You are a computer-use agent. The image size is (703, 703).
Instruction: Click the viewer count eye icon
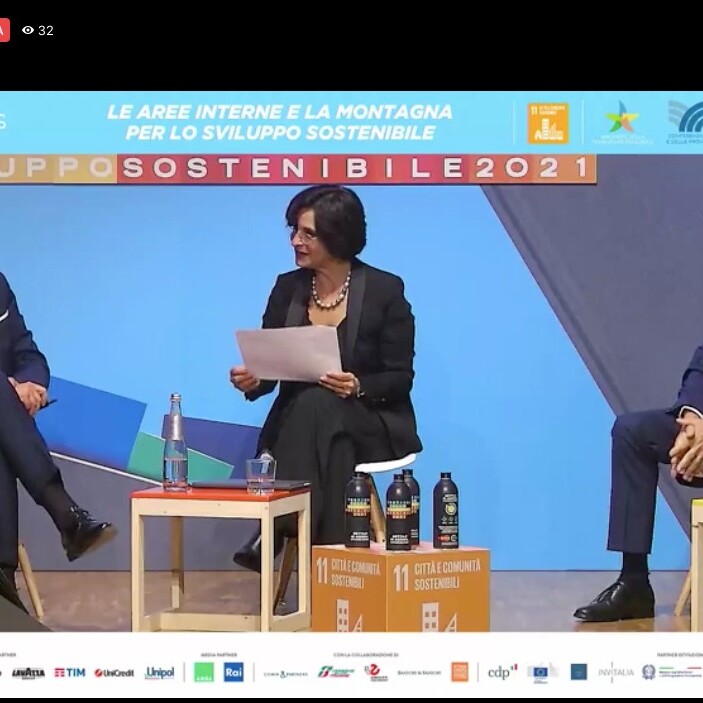pyautogui.click(x=28, y=31)
